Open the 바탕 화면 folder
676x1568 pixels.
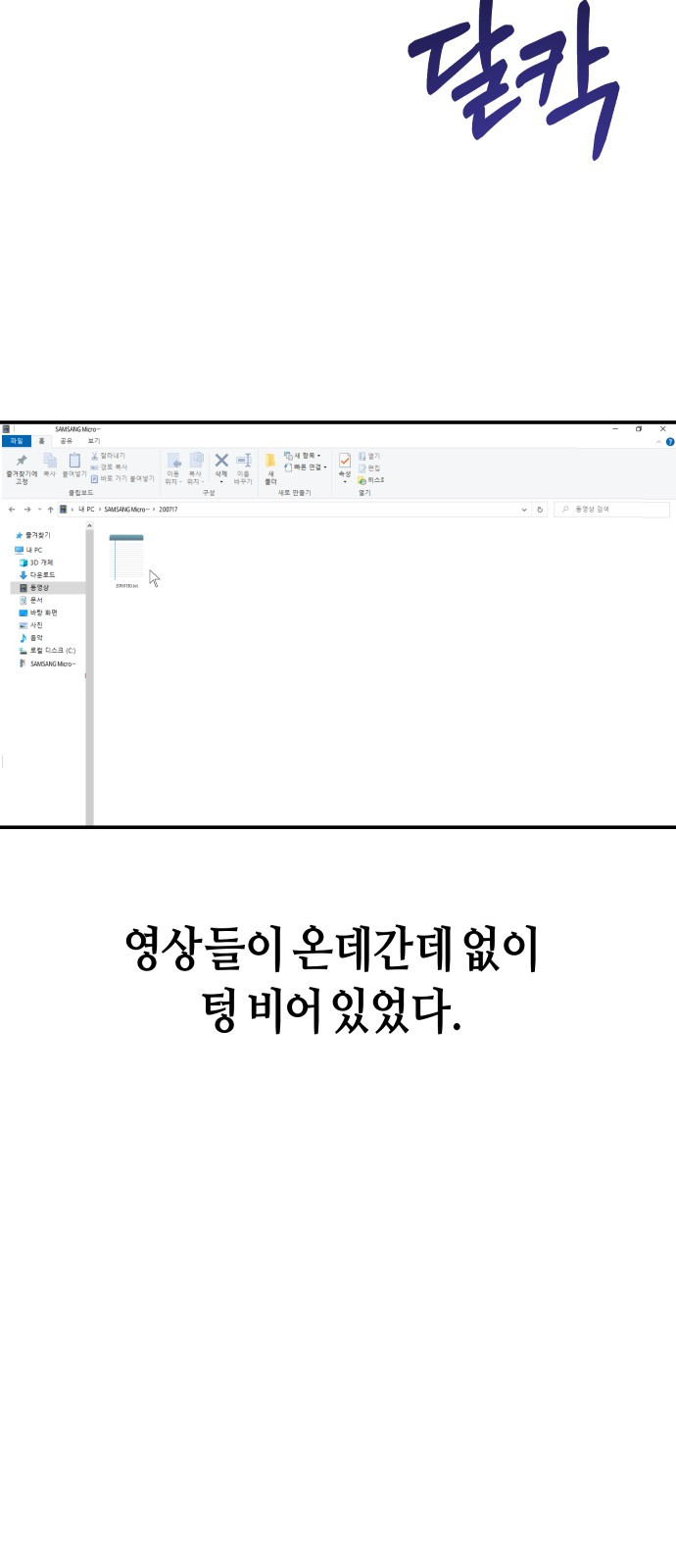point(38,612)
